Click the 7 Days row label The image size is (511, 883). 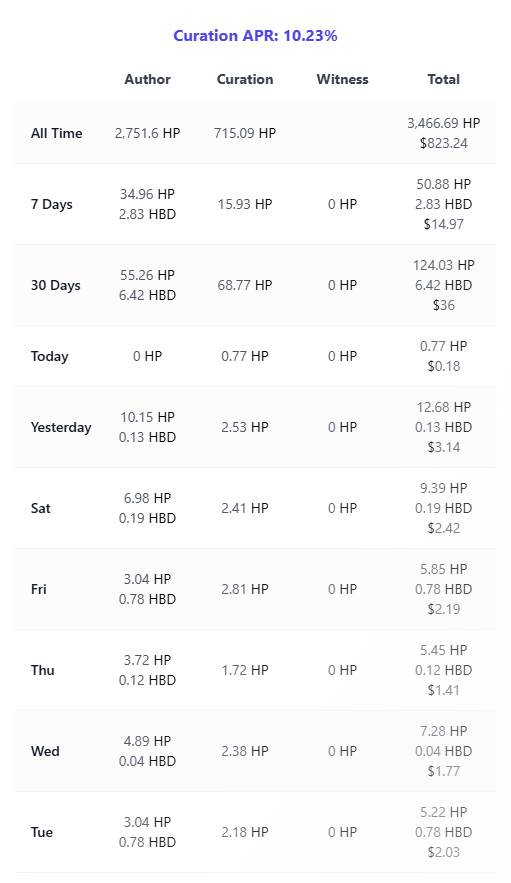52,204
